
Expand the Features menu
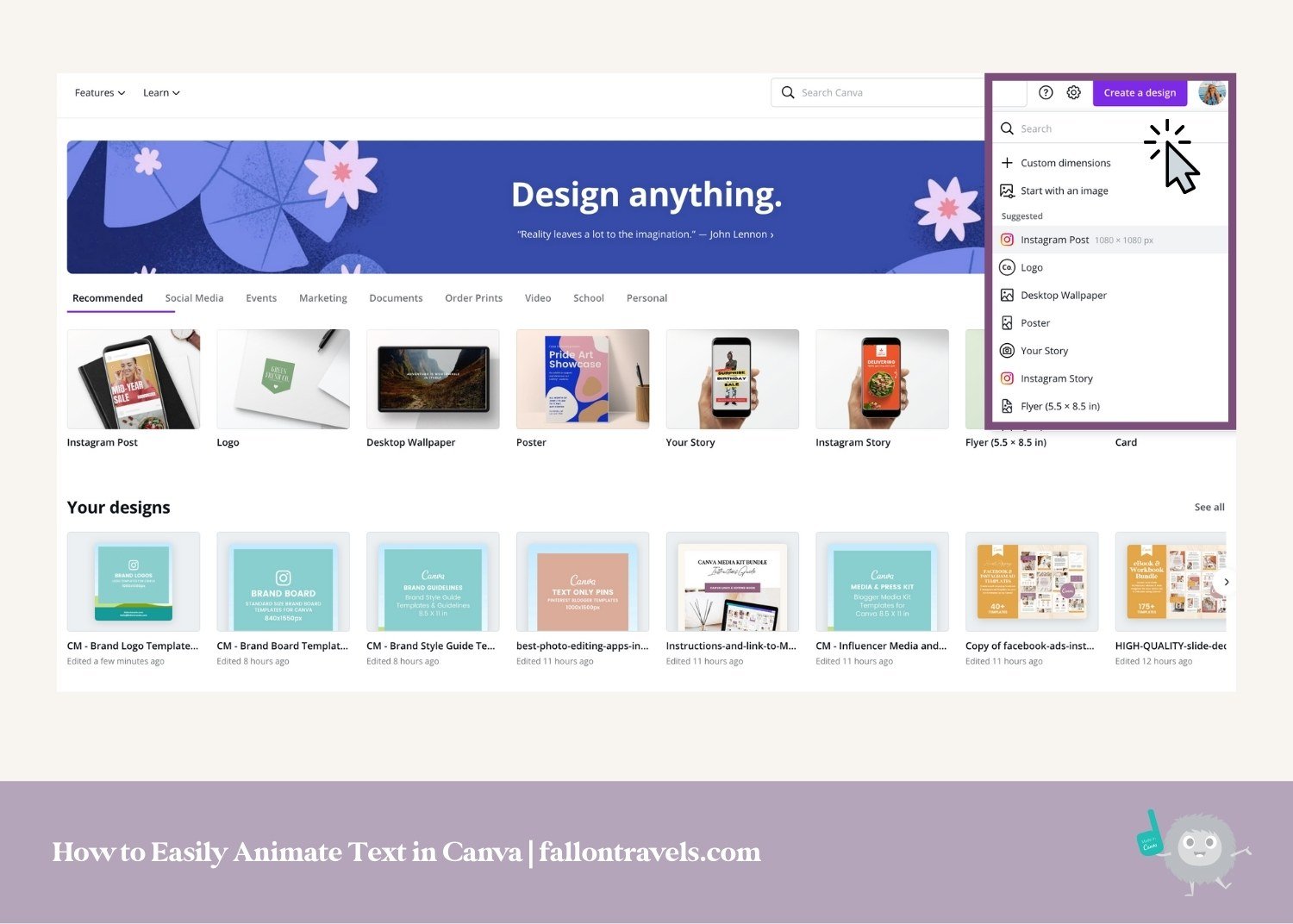tap(100, 92)
